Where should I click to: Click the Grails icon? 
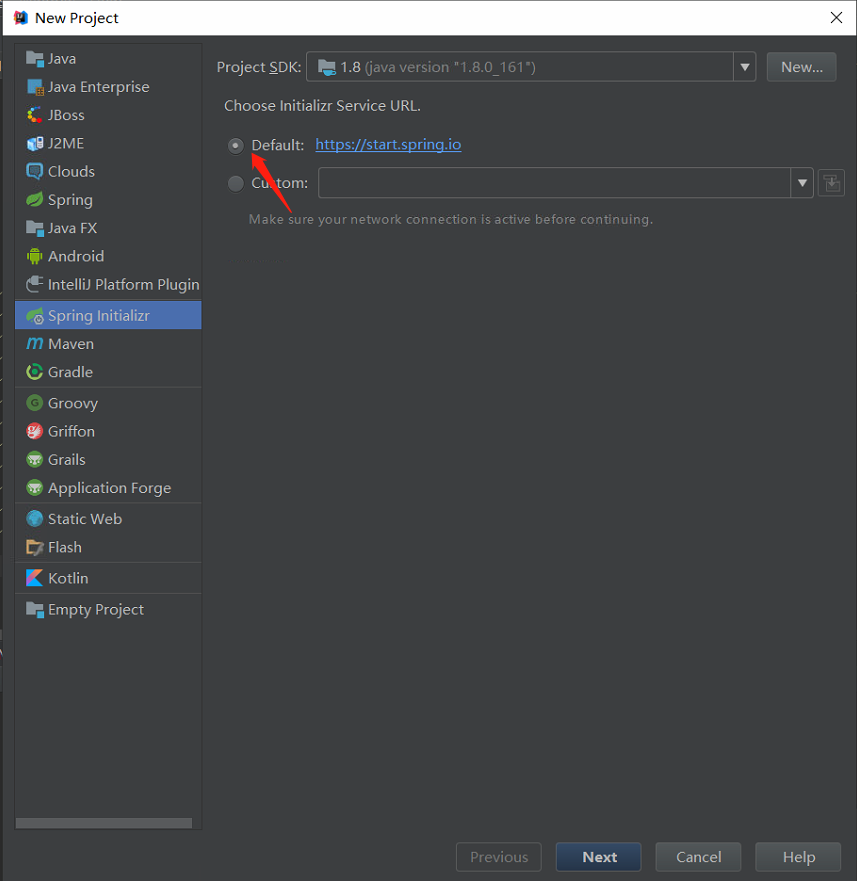tap(34, 460)
